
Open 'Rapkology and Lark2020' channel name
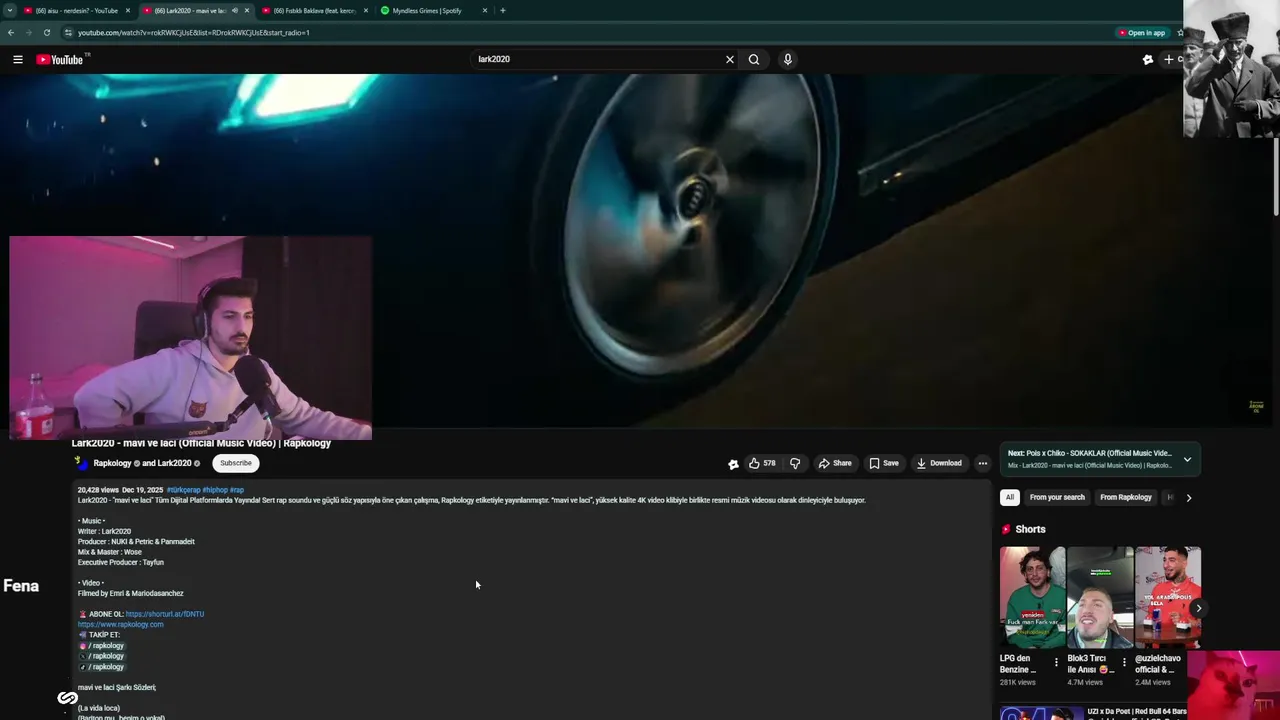click(x=142, y=463)
